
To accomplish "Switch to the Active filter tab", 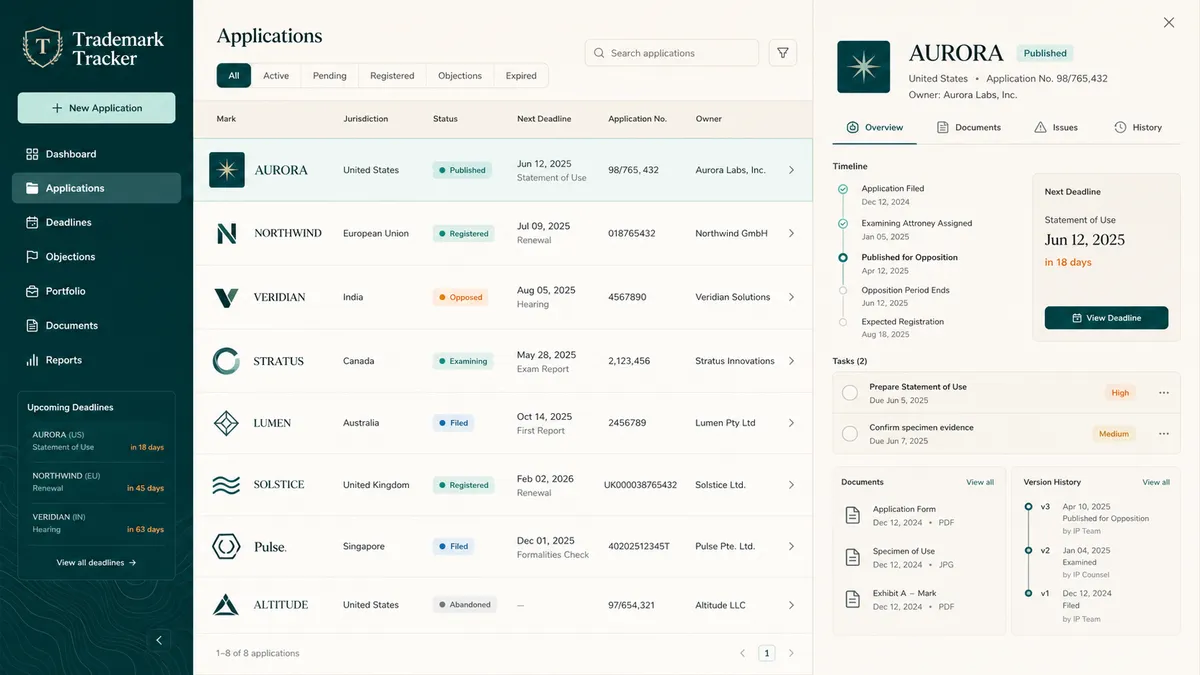I will coord(276,76).
